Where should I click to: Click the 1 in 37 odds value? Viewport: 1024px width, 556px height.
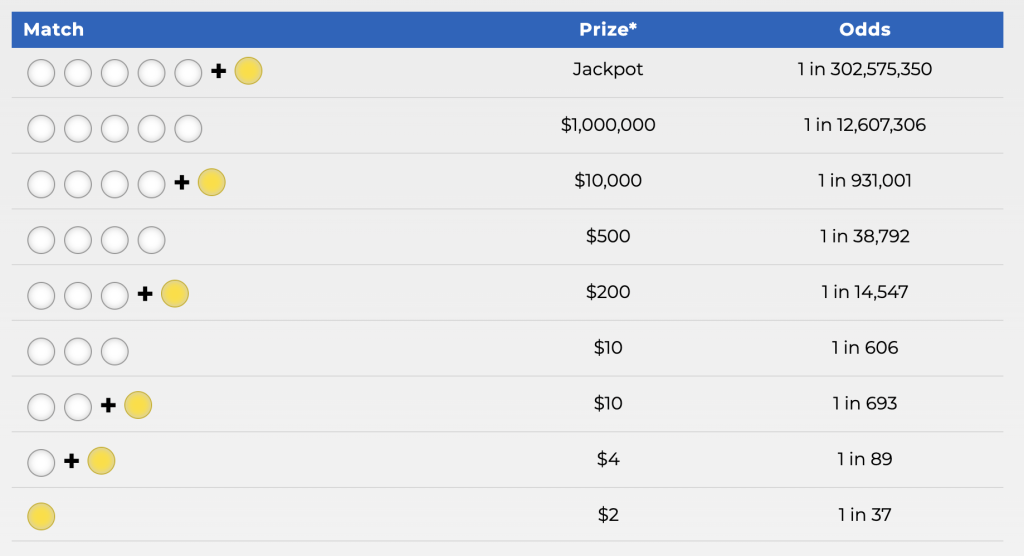point(865,515)
